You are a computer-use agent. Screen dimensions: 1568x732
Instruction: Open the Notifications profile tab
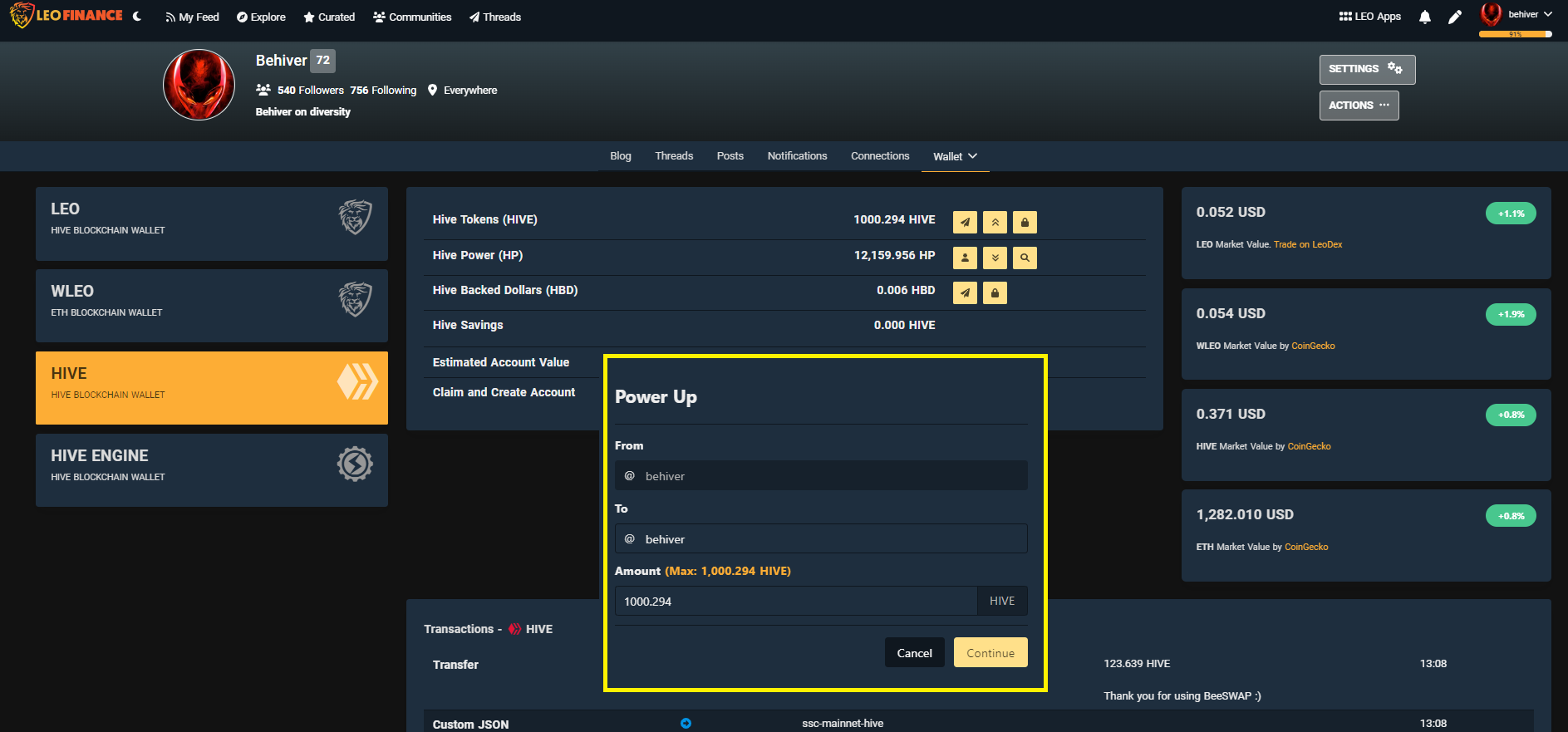pos(797,156)
